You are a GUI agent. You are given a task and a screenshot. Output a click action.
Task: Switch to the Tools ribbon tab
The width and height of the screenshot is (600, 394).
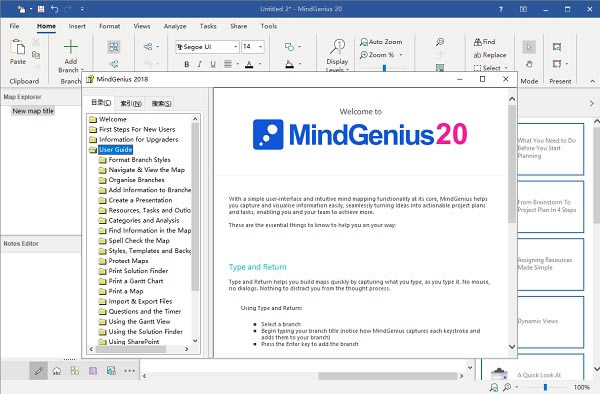click(x=269, y=26)
